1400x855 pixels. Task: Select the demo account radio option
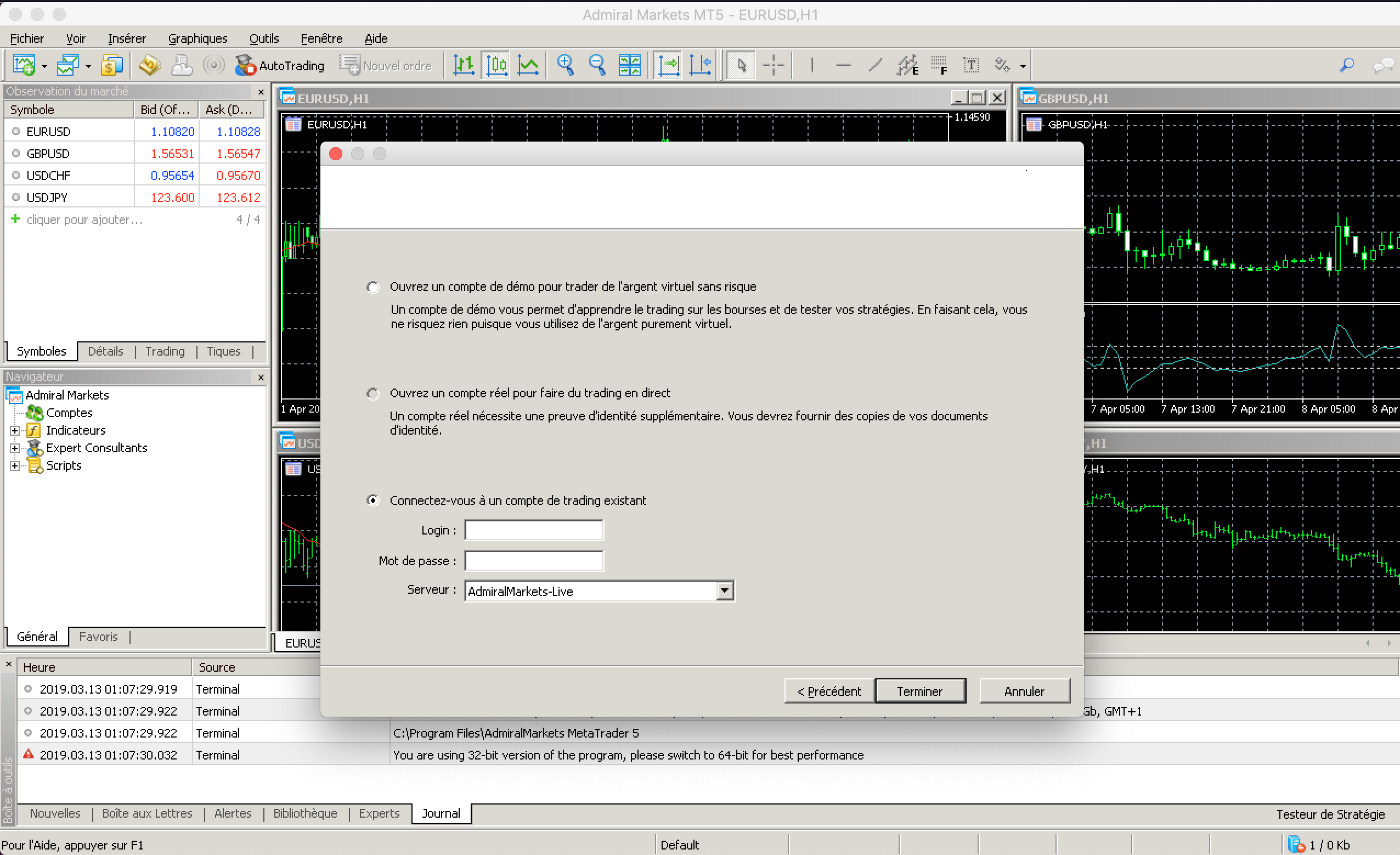(x=372, y=287)
